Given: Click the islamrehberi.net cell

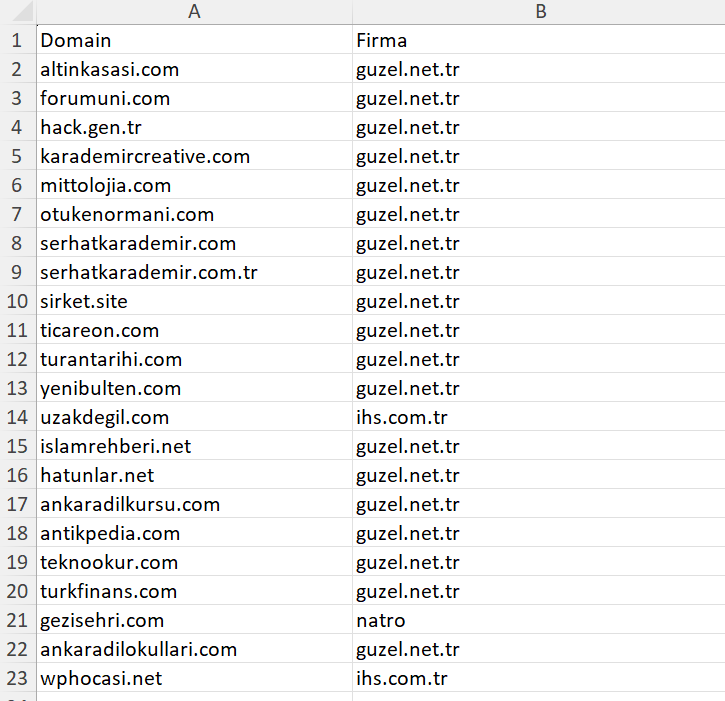Looking at the screenshot, I should coord(194,446).
